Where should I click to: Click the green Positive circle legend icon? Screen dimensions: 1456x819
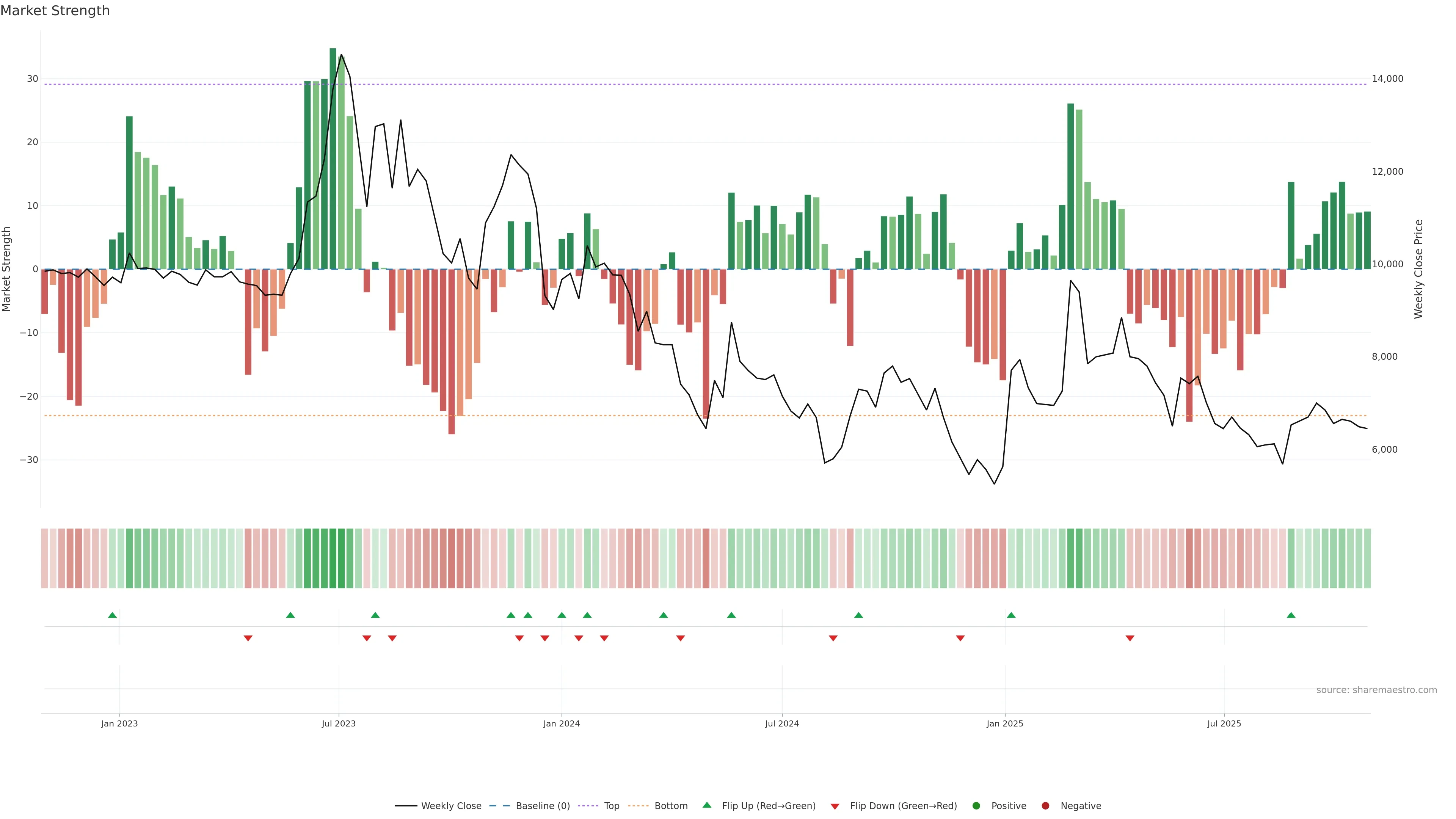coord(976,806)
